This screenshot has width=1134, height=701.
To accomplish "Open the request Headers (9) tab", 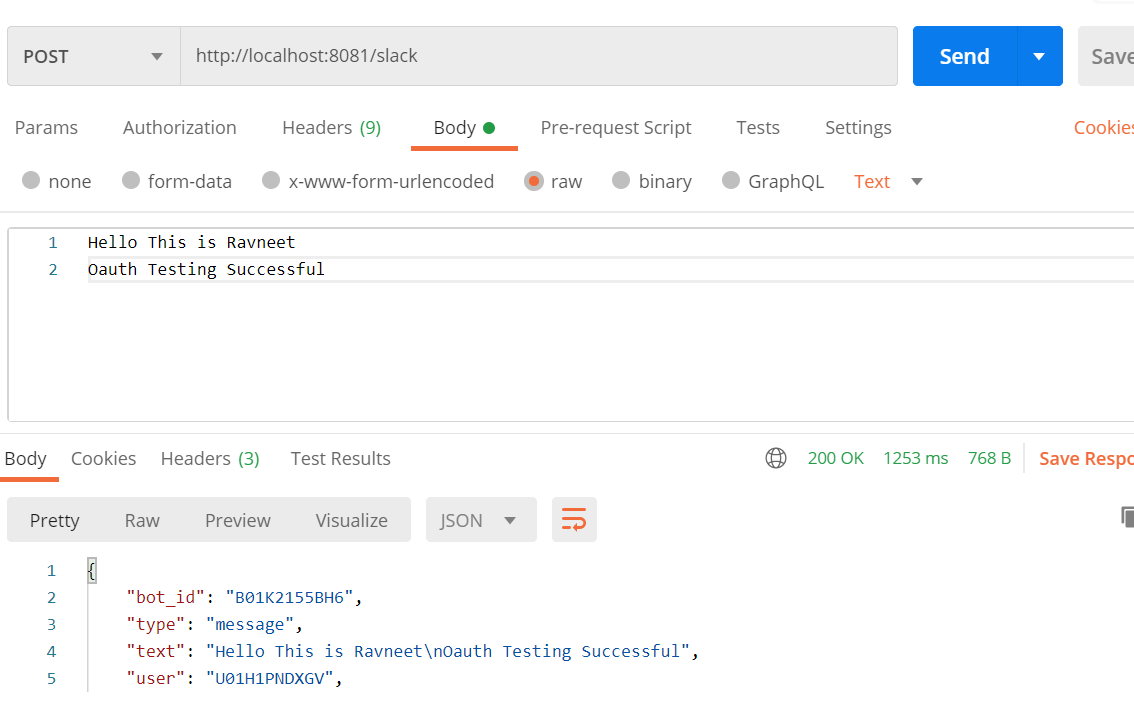I will pyautogui.click(x=331, y=127).
